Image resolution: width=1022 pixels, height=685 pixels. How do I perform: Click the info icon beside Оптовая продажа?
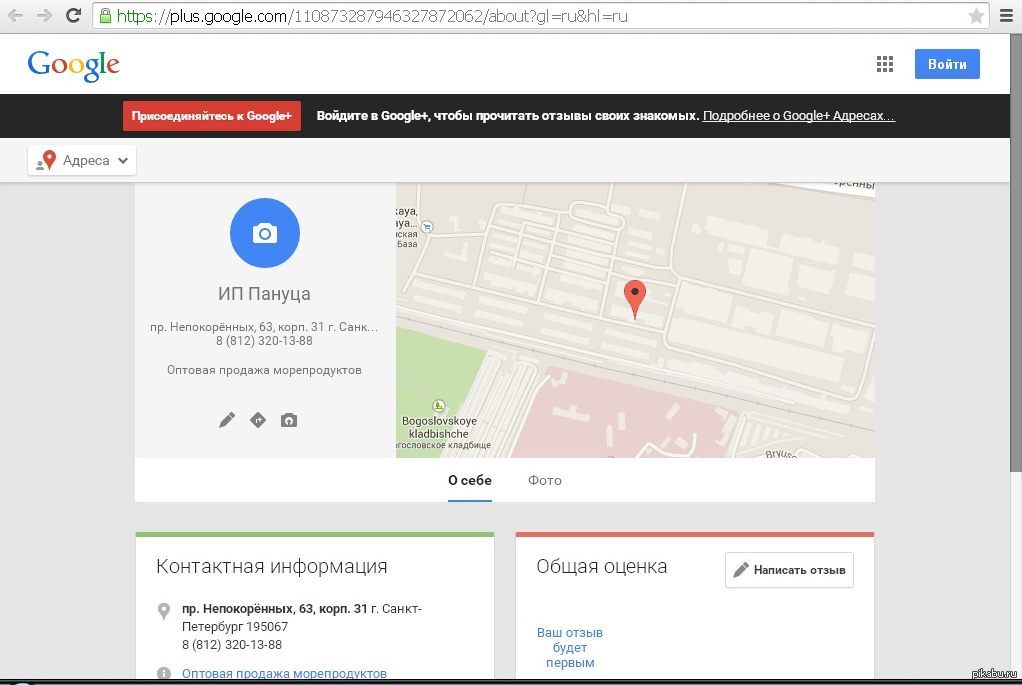(164, 673)
